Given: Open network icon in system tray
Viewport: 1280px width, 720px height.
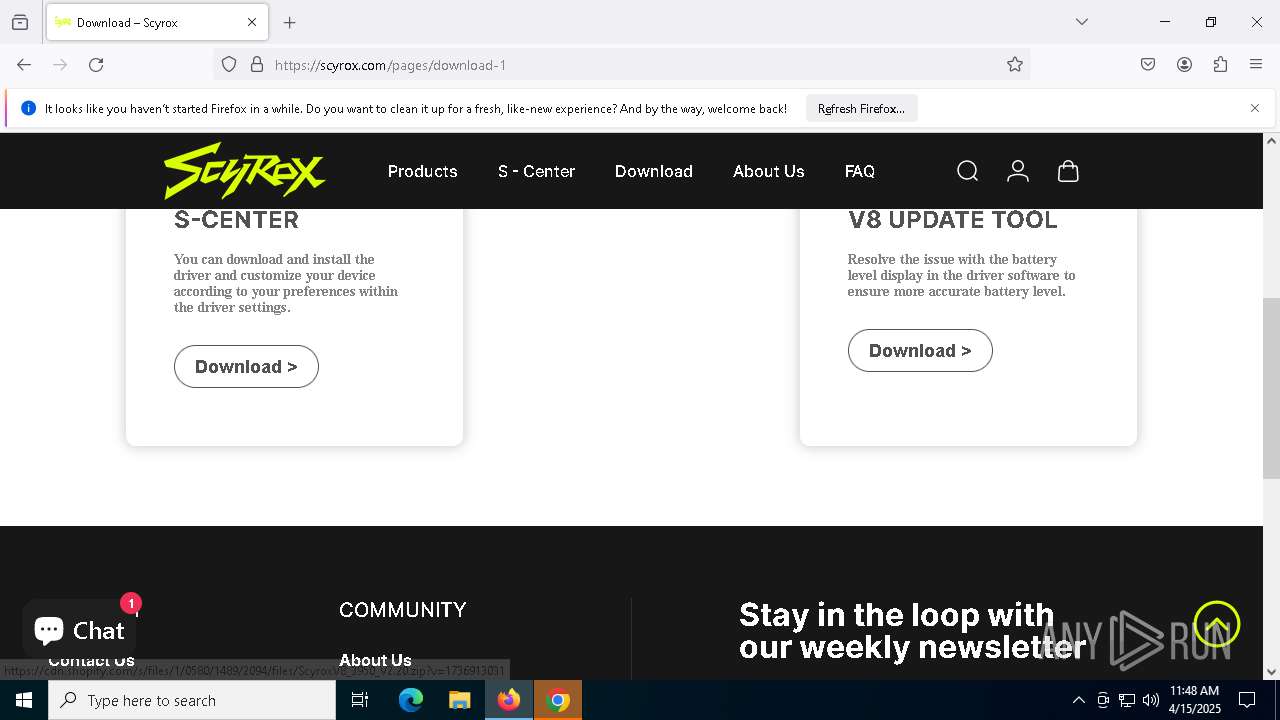Looking at the screenshot, I should coord(1127,700).
